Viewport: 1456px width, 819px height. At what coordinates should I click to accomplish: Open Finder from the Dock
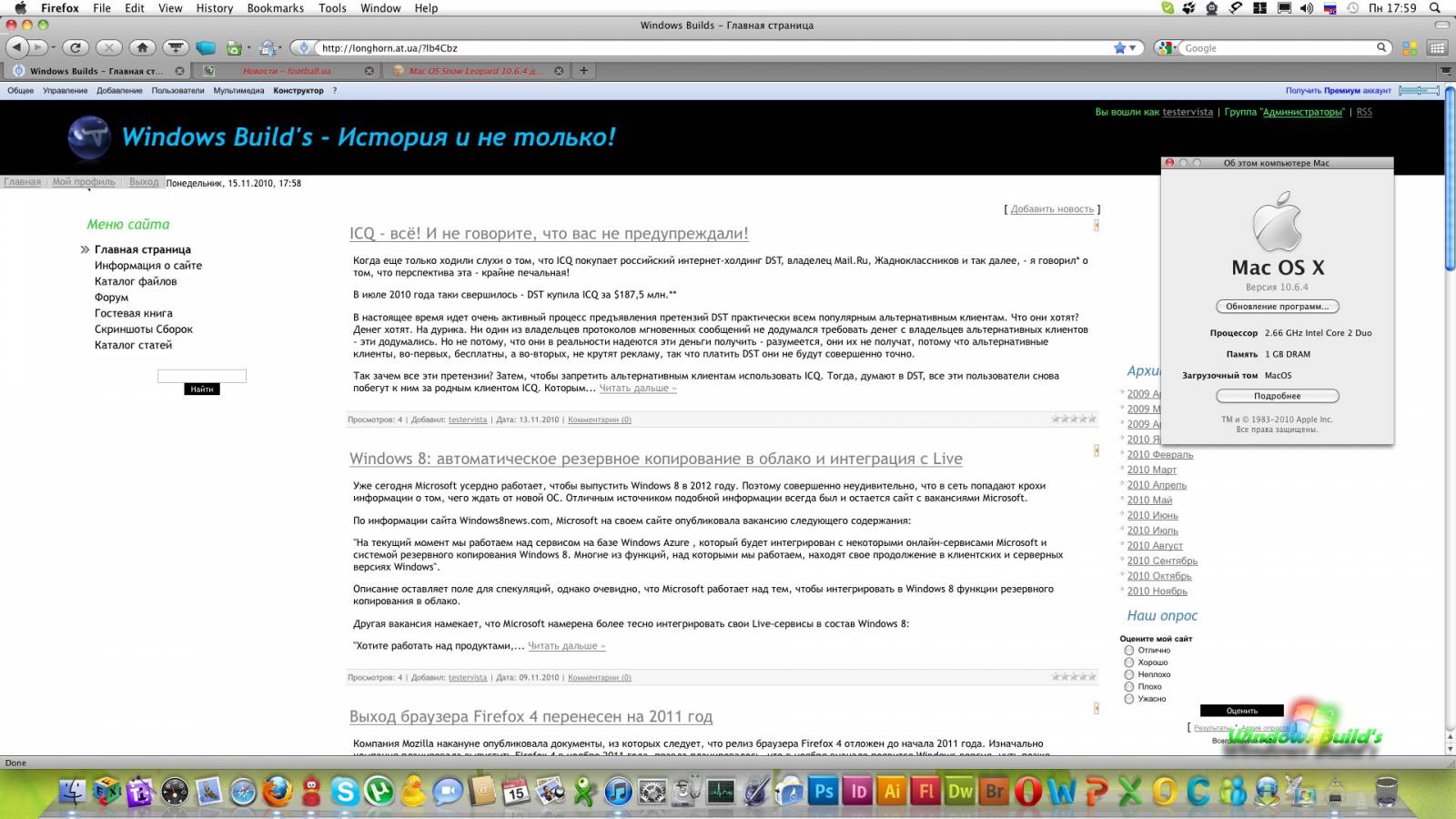click(x=72, y=792)
